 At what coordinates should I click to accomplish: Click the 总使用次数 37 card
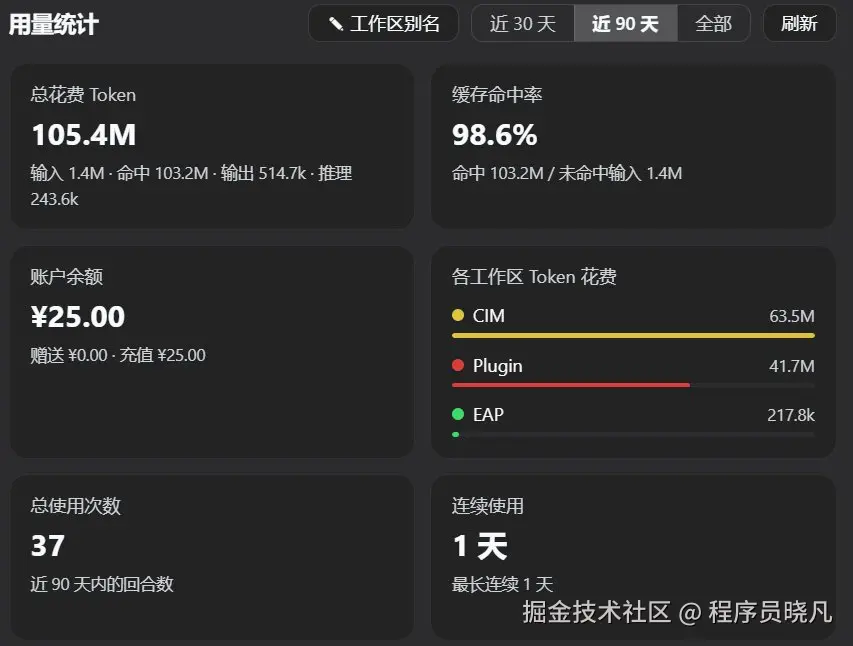[x=212, y=557]
